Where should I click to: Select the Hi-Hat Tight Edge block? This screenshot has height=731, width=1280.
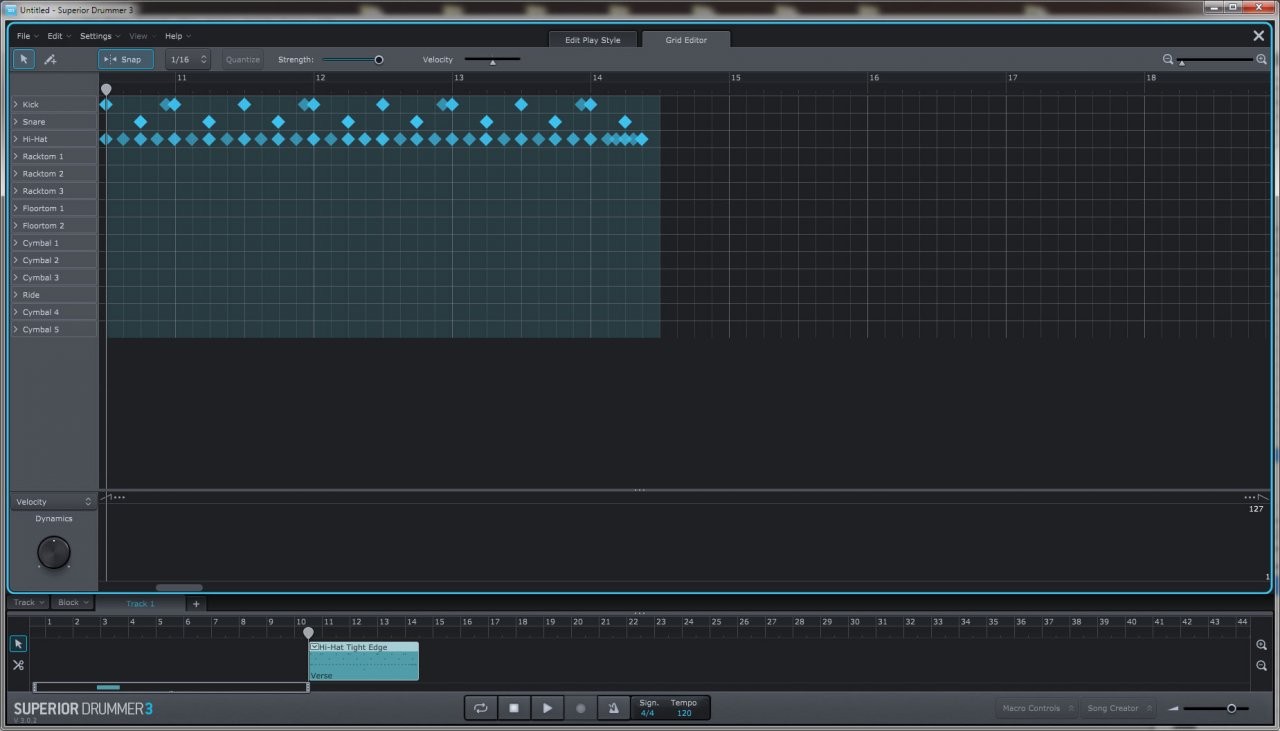(x=364, y=661)
